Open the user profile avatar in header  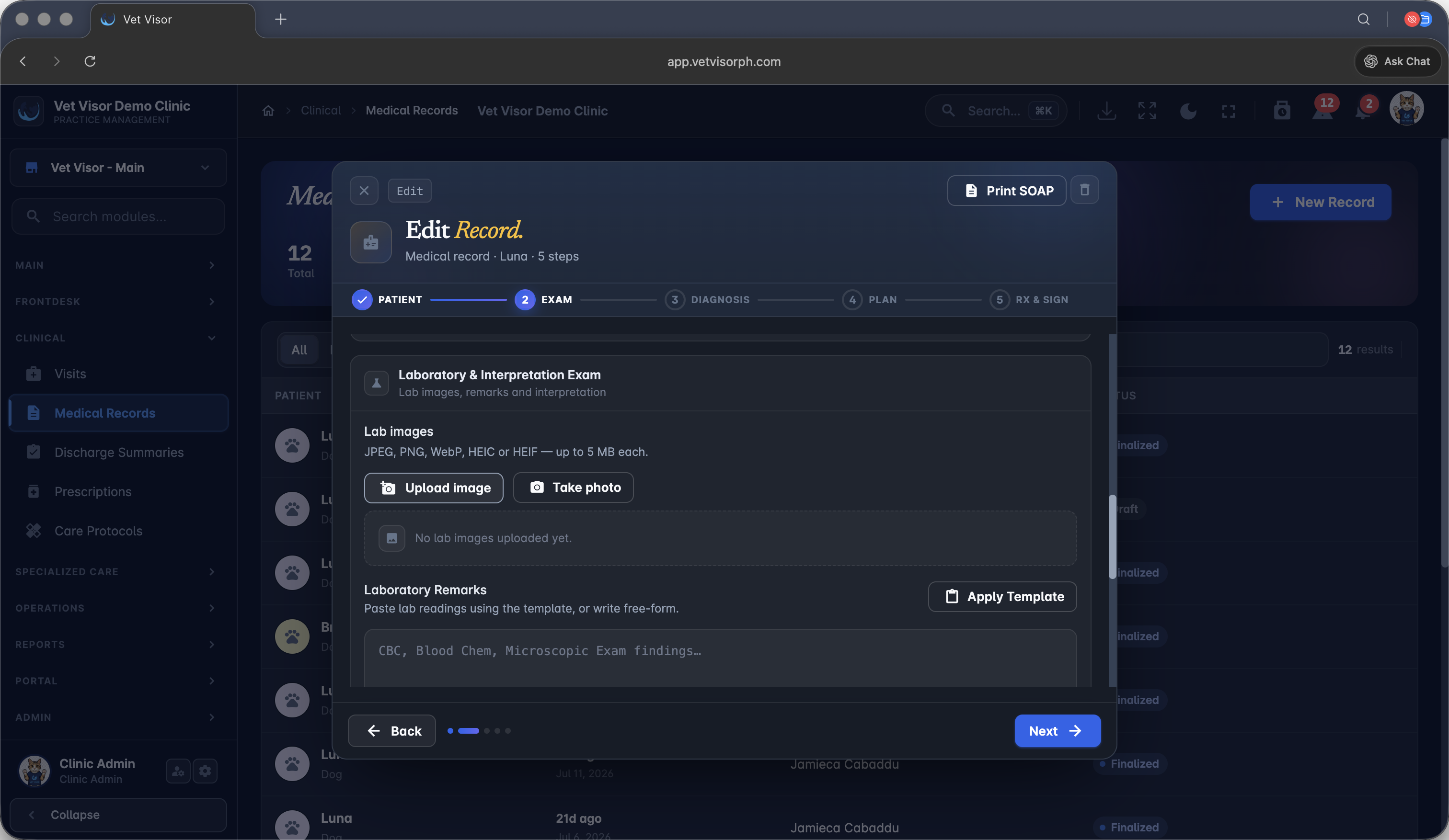(x=1406, y=109)
